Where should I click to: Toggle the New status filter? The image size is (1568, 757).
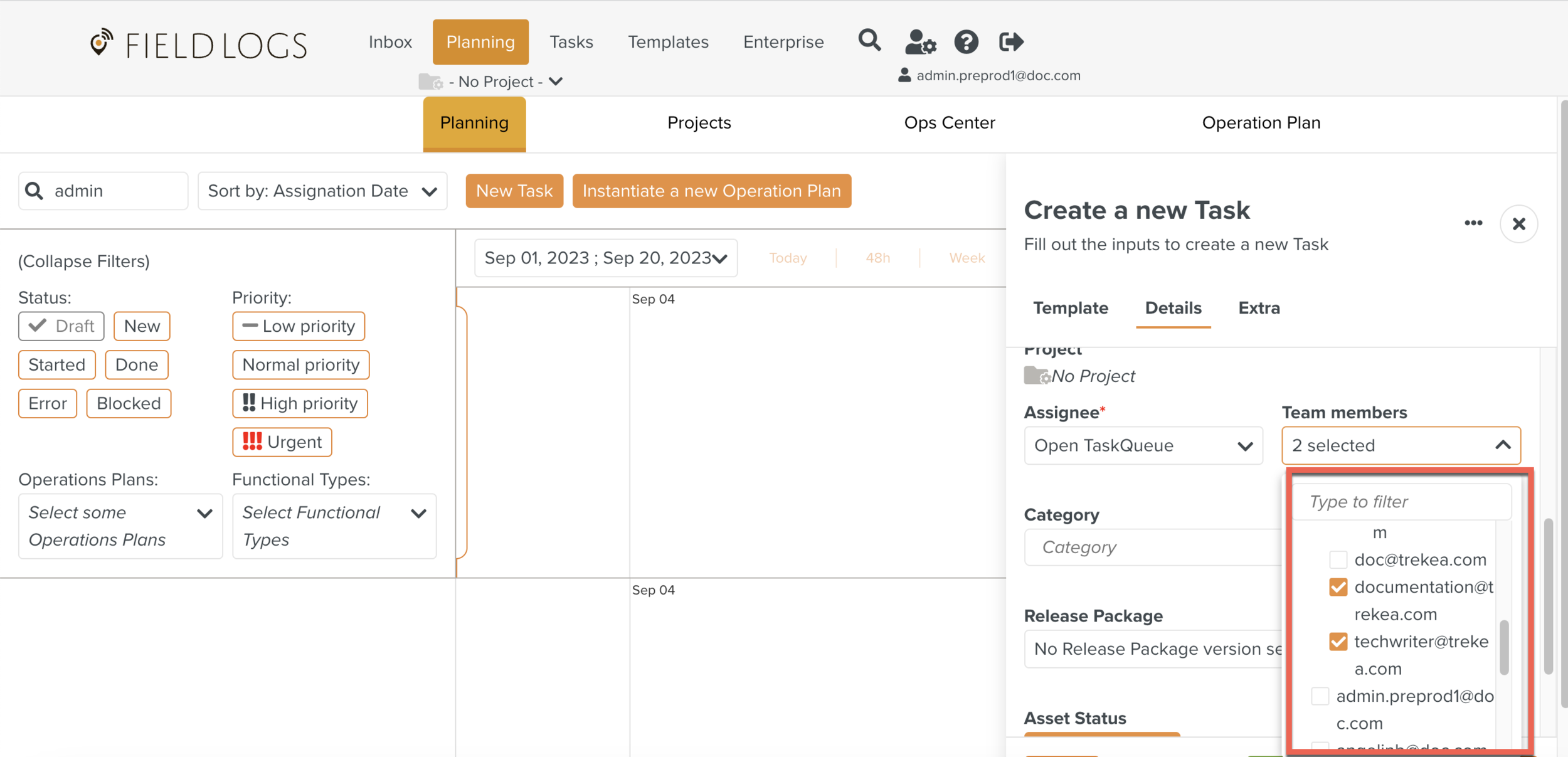(142, 326)
